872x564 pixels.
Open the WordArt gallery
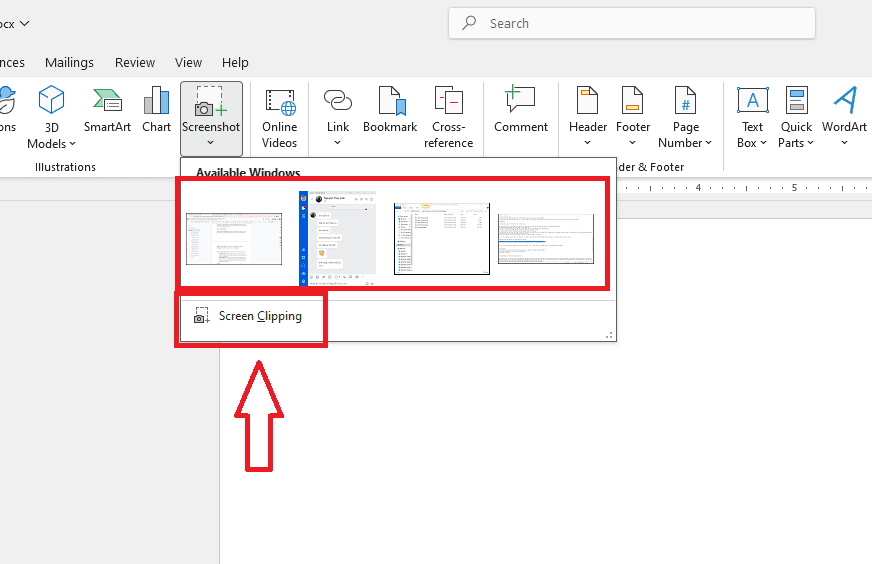point(844,117)
